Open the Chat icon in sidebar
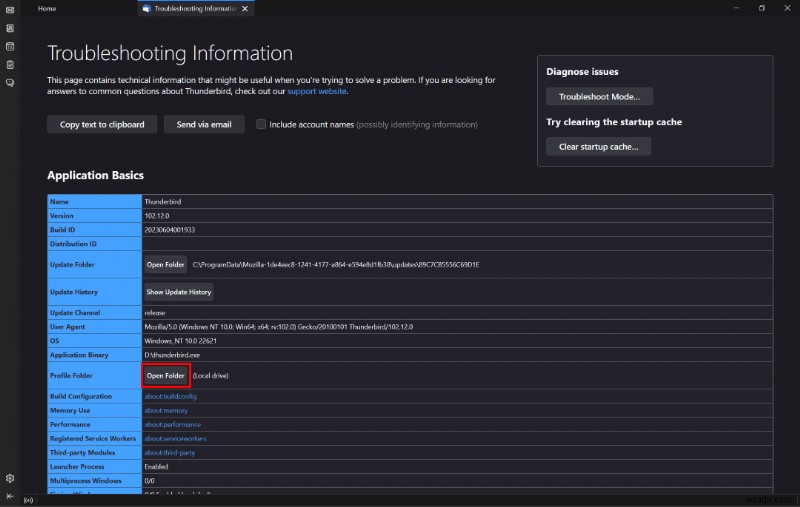Viewport: 800px width, 507px height. (x=10, y=83)
